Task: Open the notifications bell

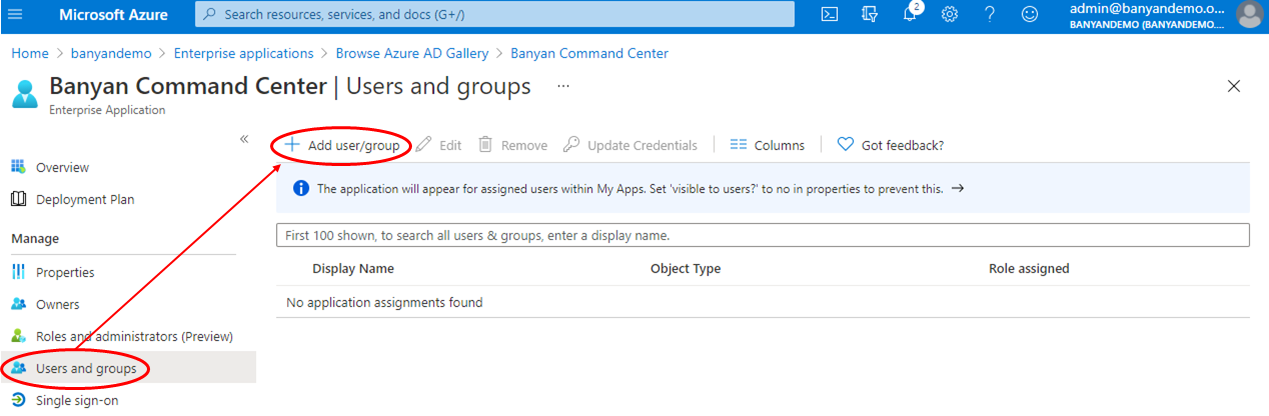Action: (x=910, y=15)
